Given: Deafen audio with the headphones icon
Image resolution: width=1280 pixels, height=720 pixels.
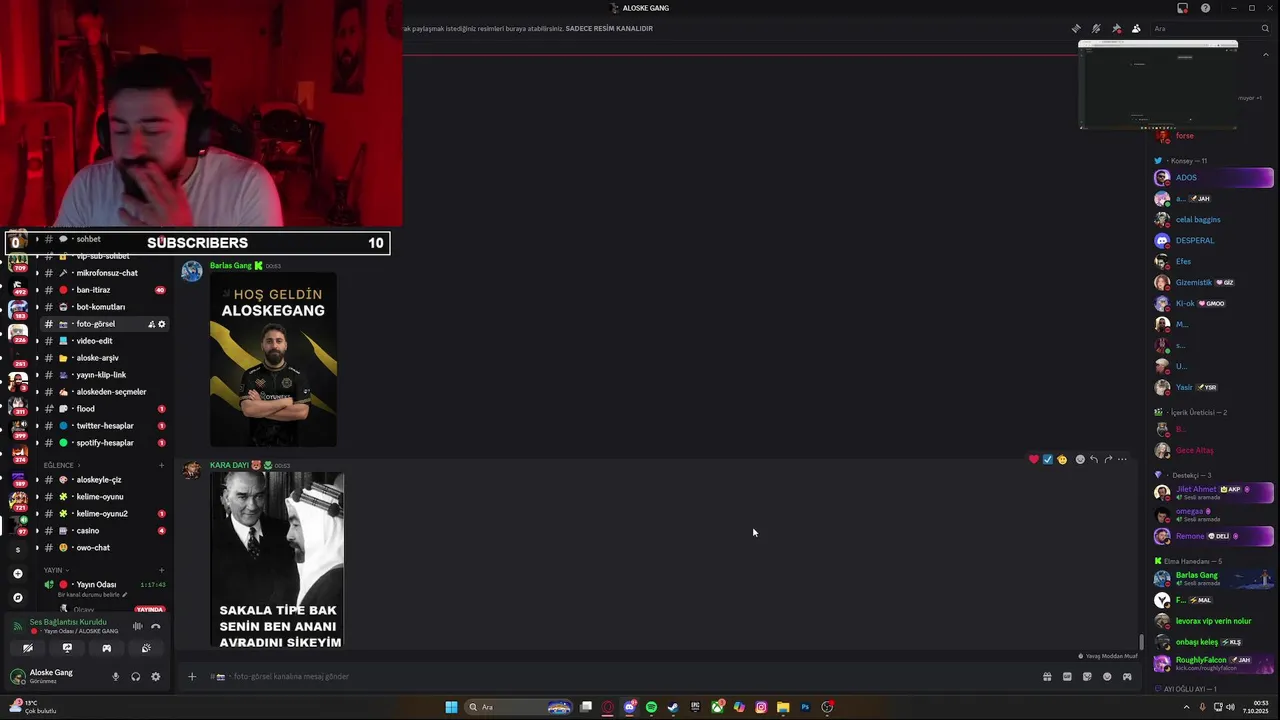Looking at the screenshot, I should click(x=135, y=677).
